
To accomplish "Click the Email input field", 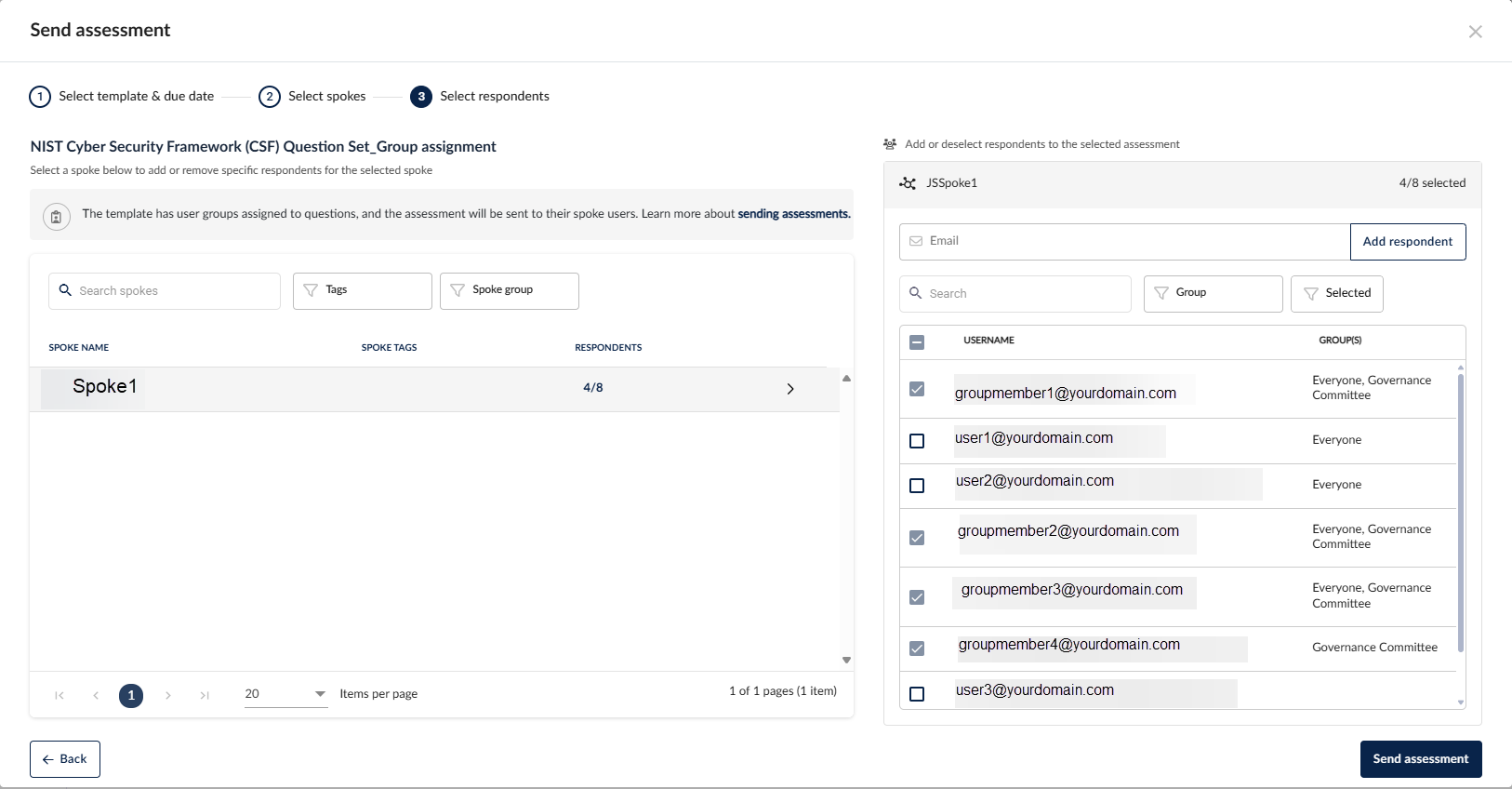I will point(1125,241).
